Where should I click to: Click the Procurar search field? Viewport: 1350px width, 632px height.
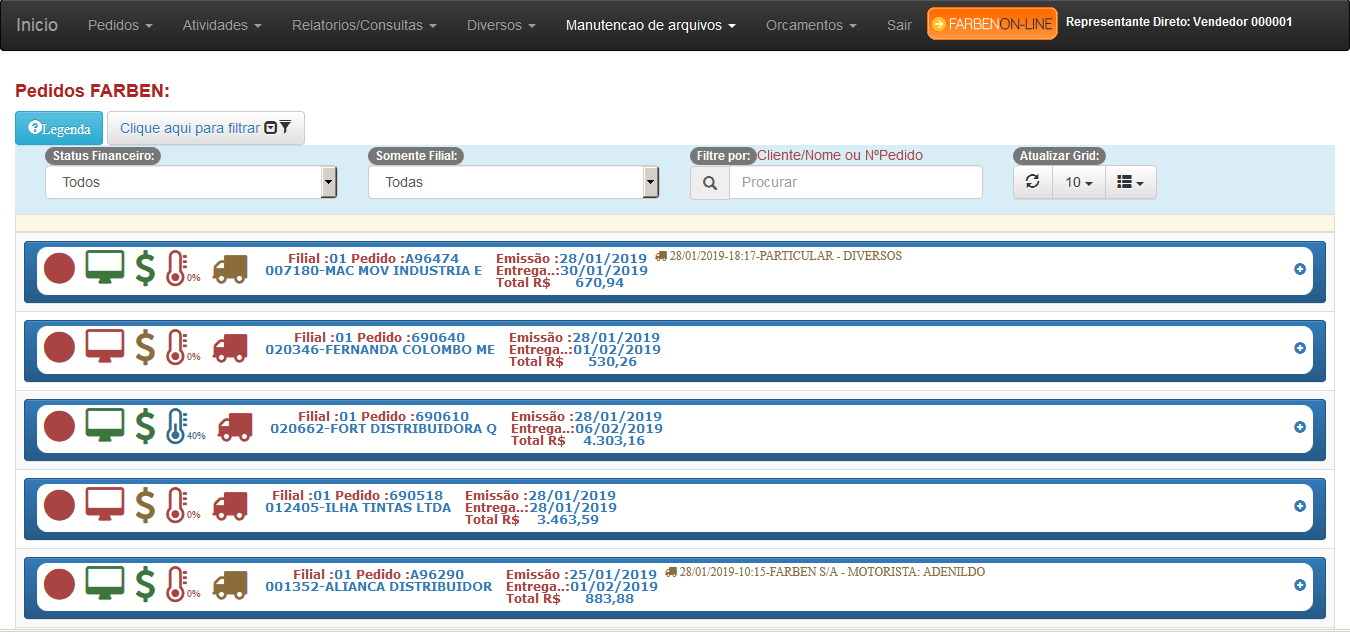tap(855, 183)
